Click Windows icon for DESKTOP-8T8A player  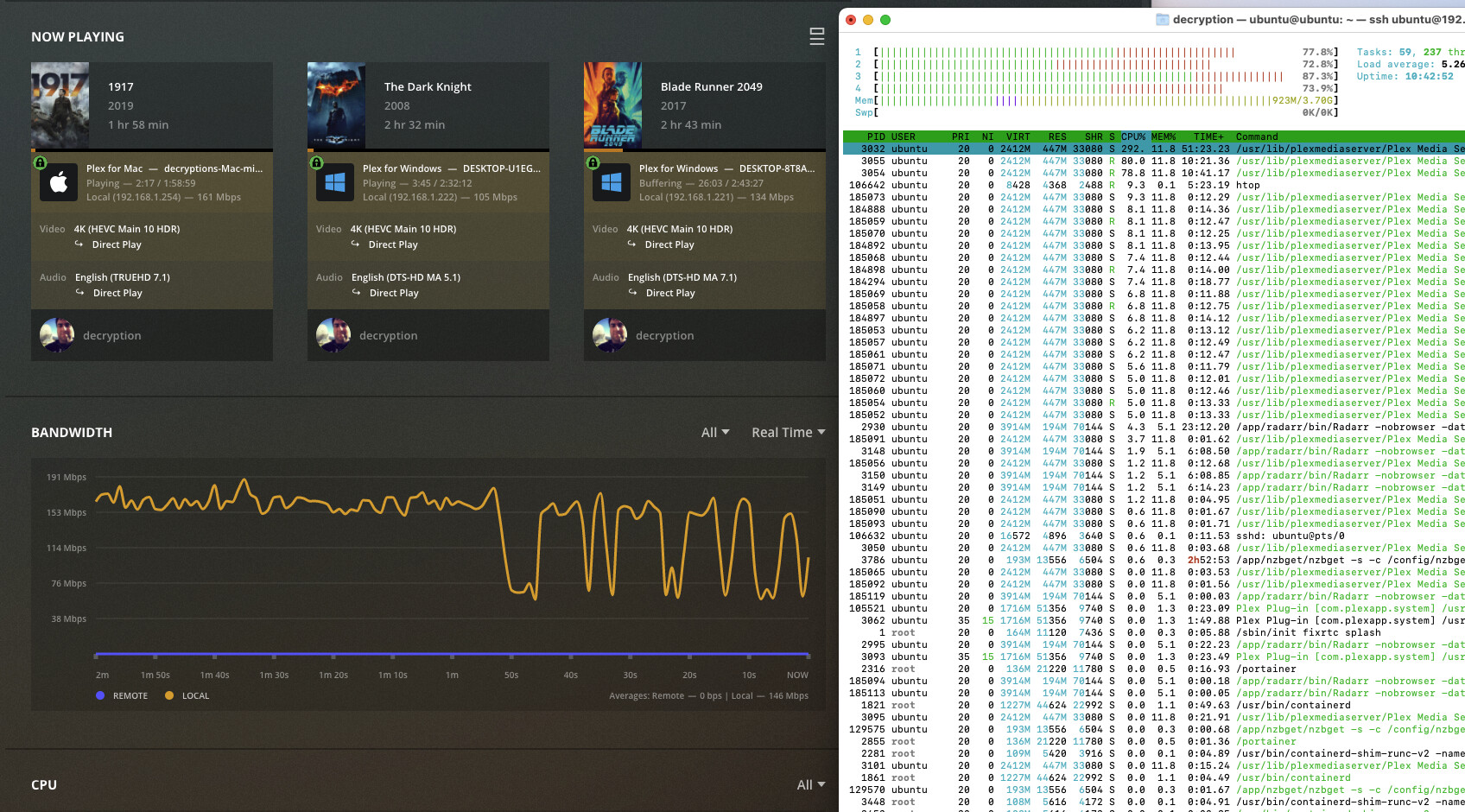pos(612,182)
